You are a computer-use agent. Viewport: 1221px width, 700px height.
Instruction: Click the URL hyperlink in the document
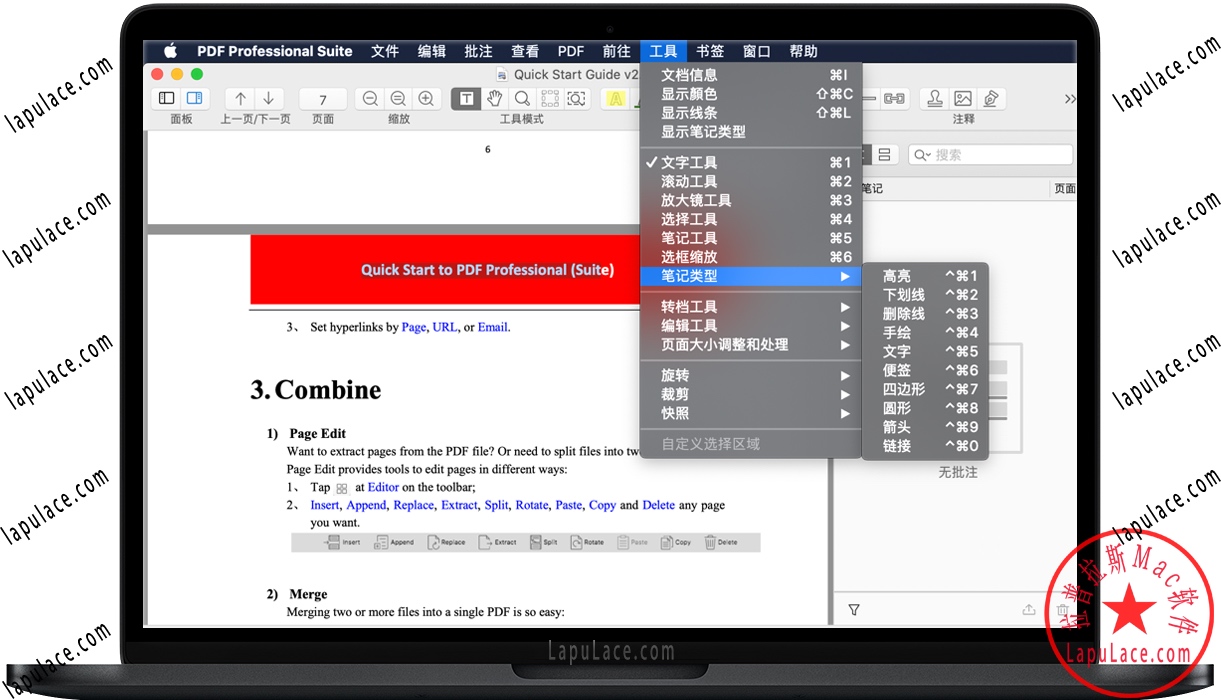[x=445, y=327]
